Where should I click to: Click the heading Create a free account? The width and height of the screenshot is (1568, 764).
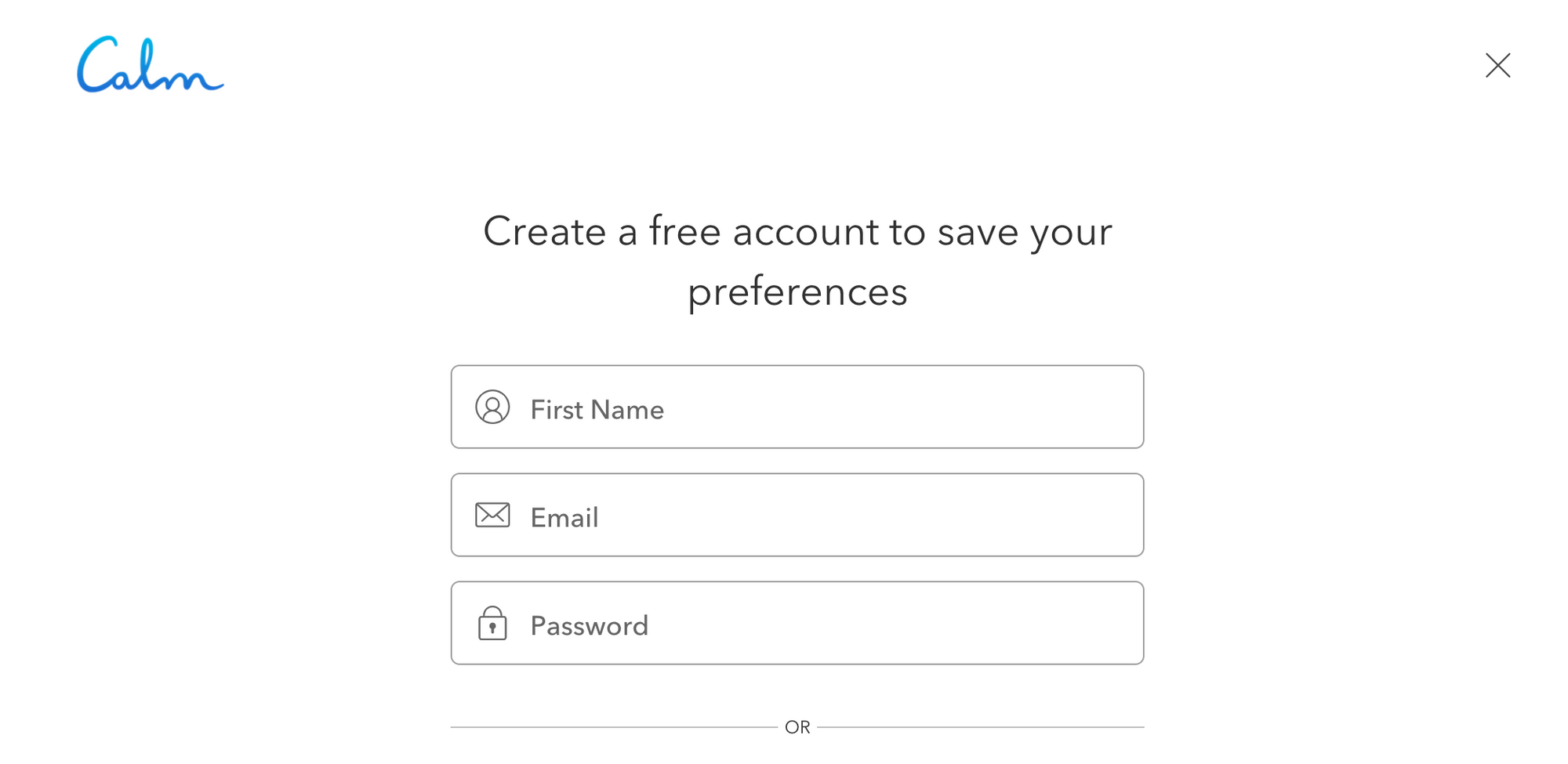click(799, 232)
